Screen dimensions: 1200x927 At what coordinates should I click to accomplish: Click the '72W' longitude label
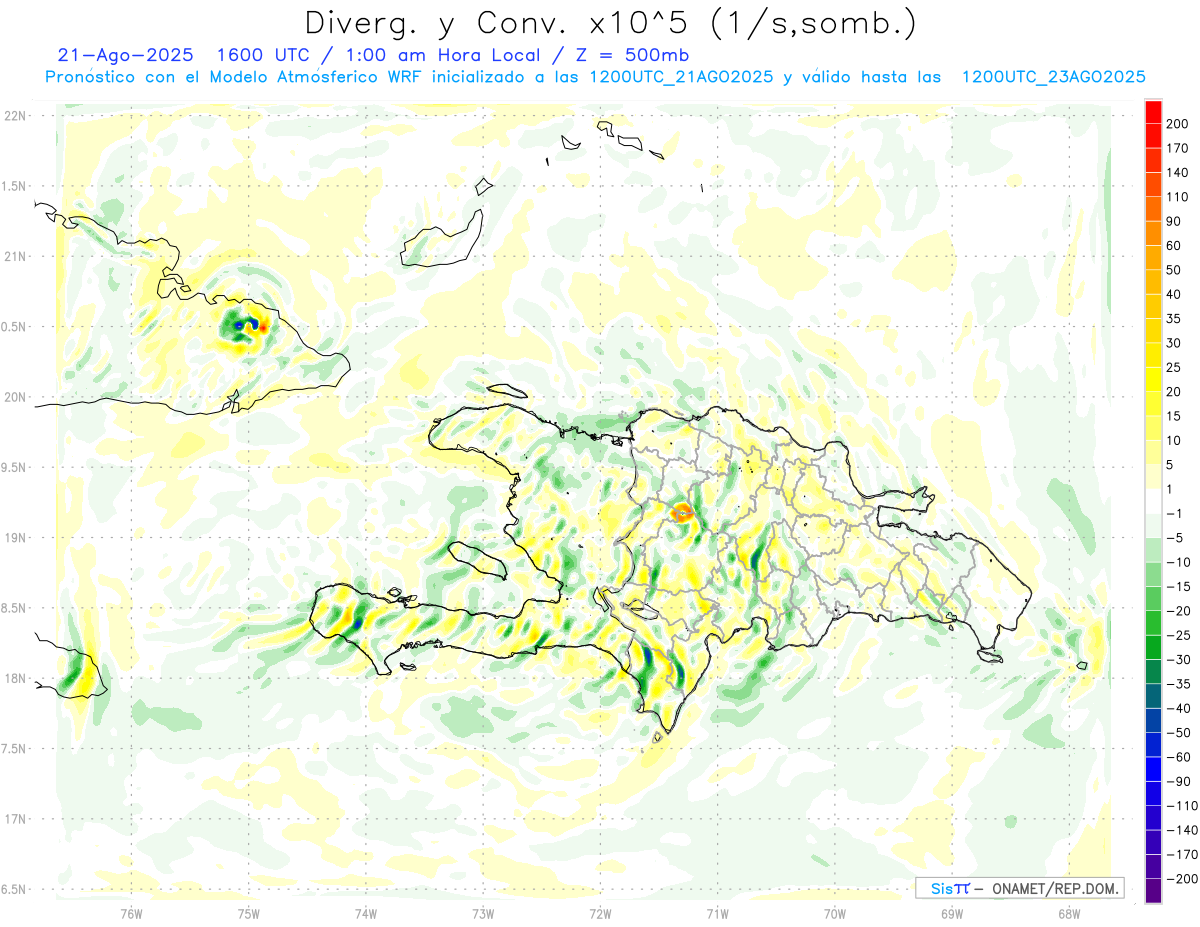(x=600, y=913)
